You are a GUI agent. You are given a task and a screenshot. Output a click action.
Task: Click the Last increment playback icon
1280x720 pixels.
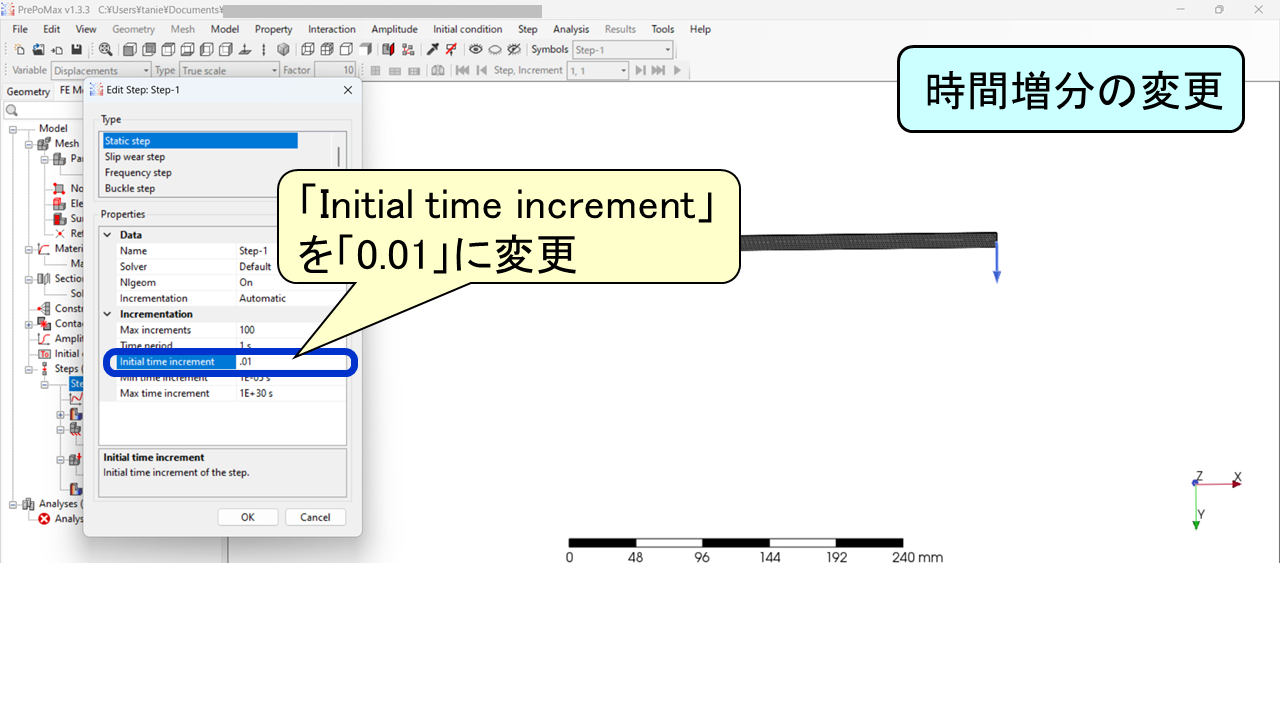pos(658,70)
